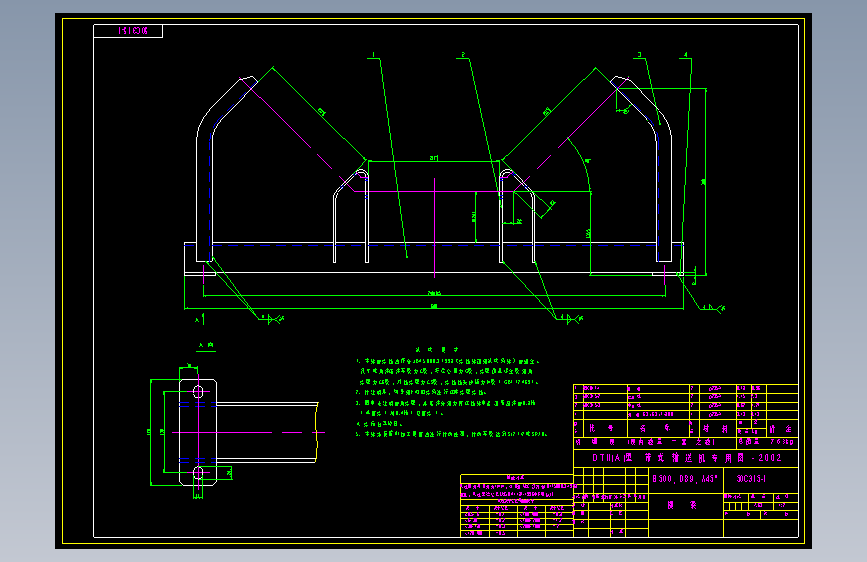Click the technical requirements heading text
The image size is (867, 562).
click(437, 350)
